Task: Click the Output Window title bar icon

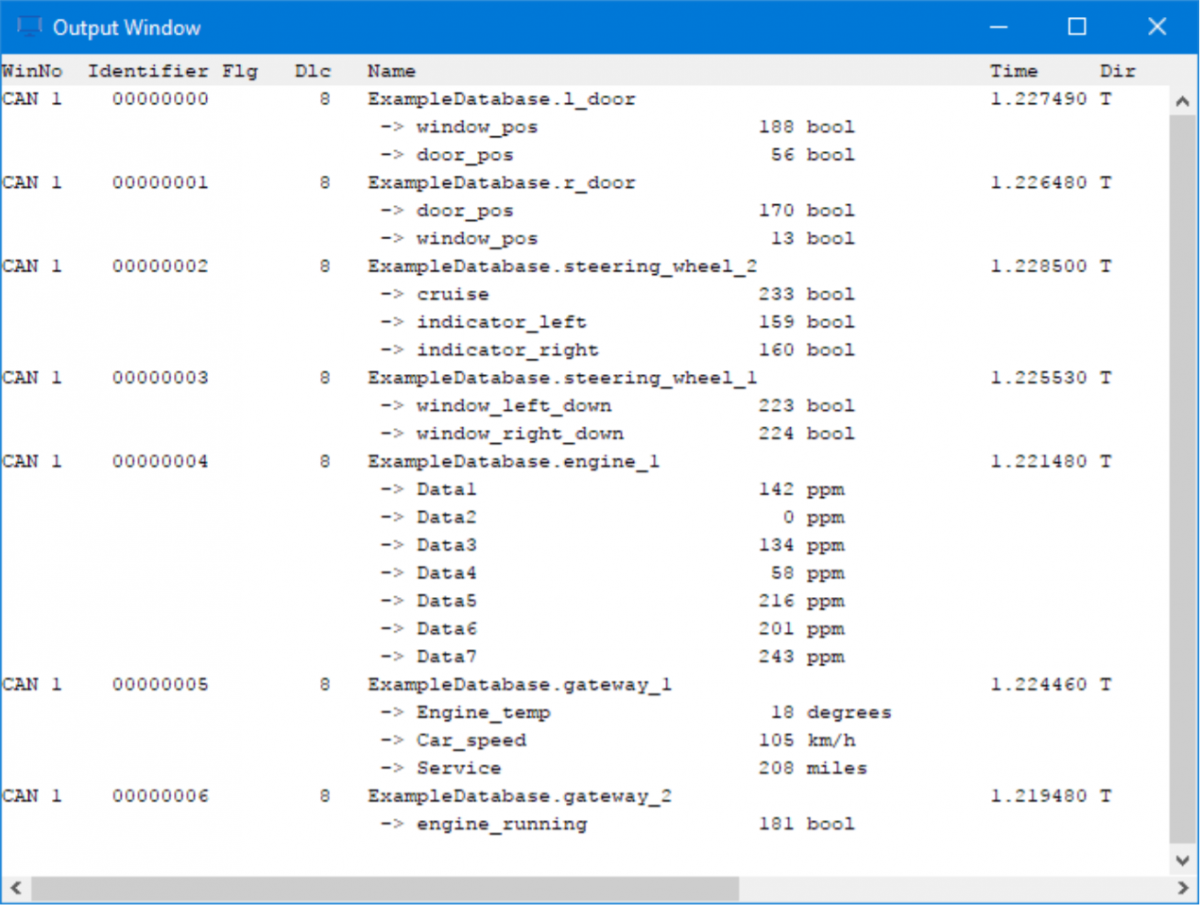Action: [x=28, y=27]
